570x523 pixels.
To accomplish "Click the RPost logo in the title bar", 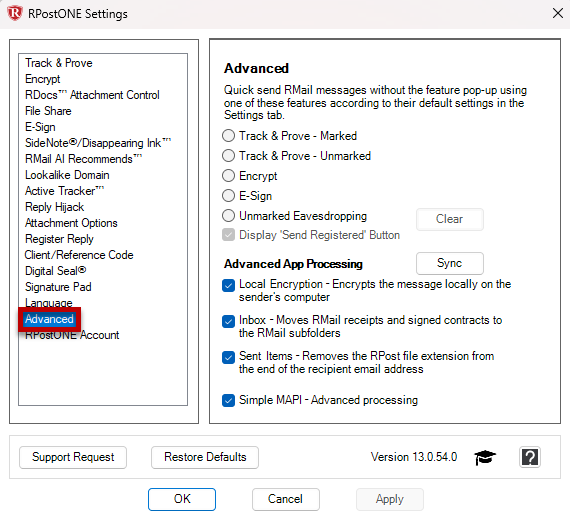I will 15,13.
